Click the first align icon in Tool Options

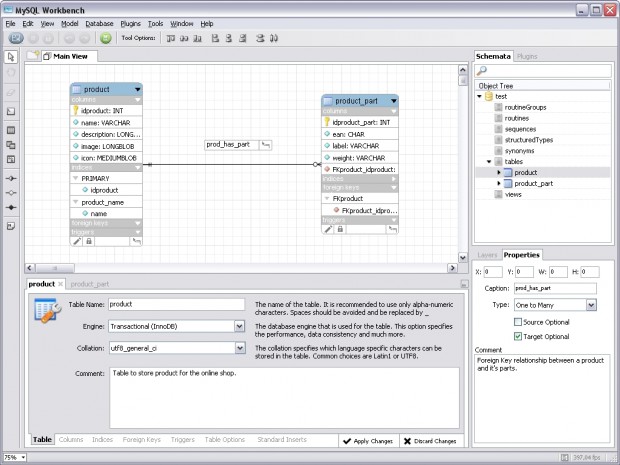(171, 38)
